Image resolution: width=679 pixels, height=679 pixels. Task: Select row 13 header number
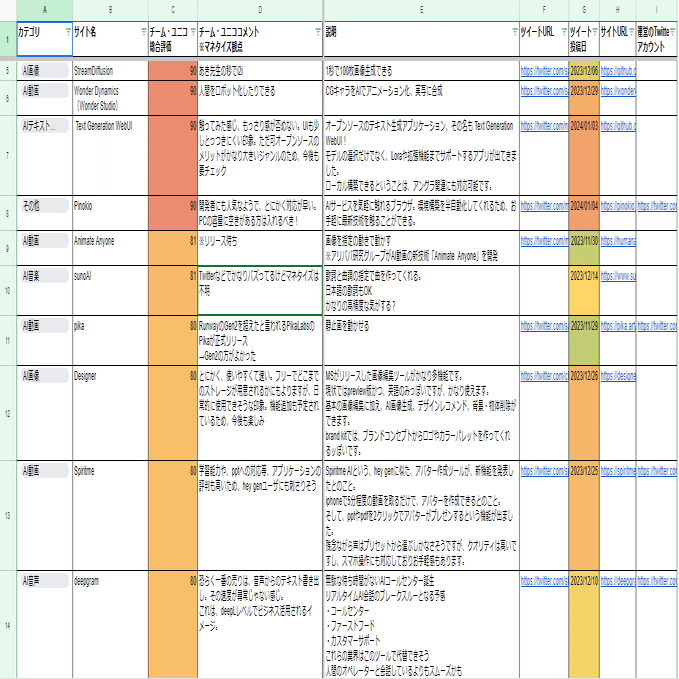pyautogui.click(x=8, y=516)
